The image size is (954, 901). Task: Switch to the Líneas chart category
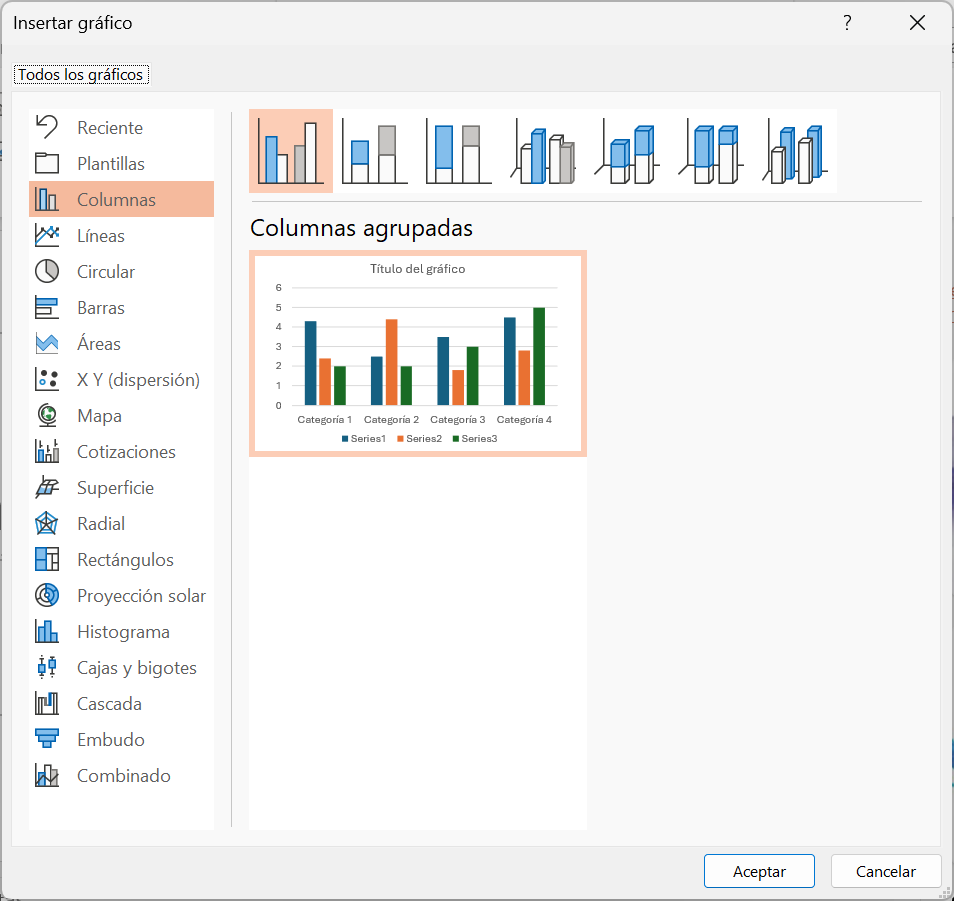(x=101, y=236)
